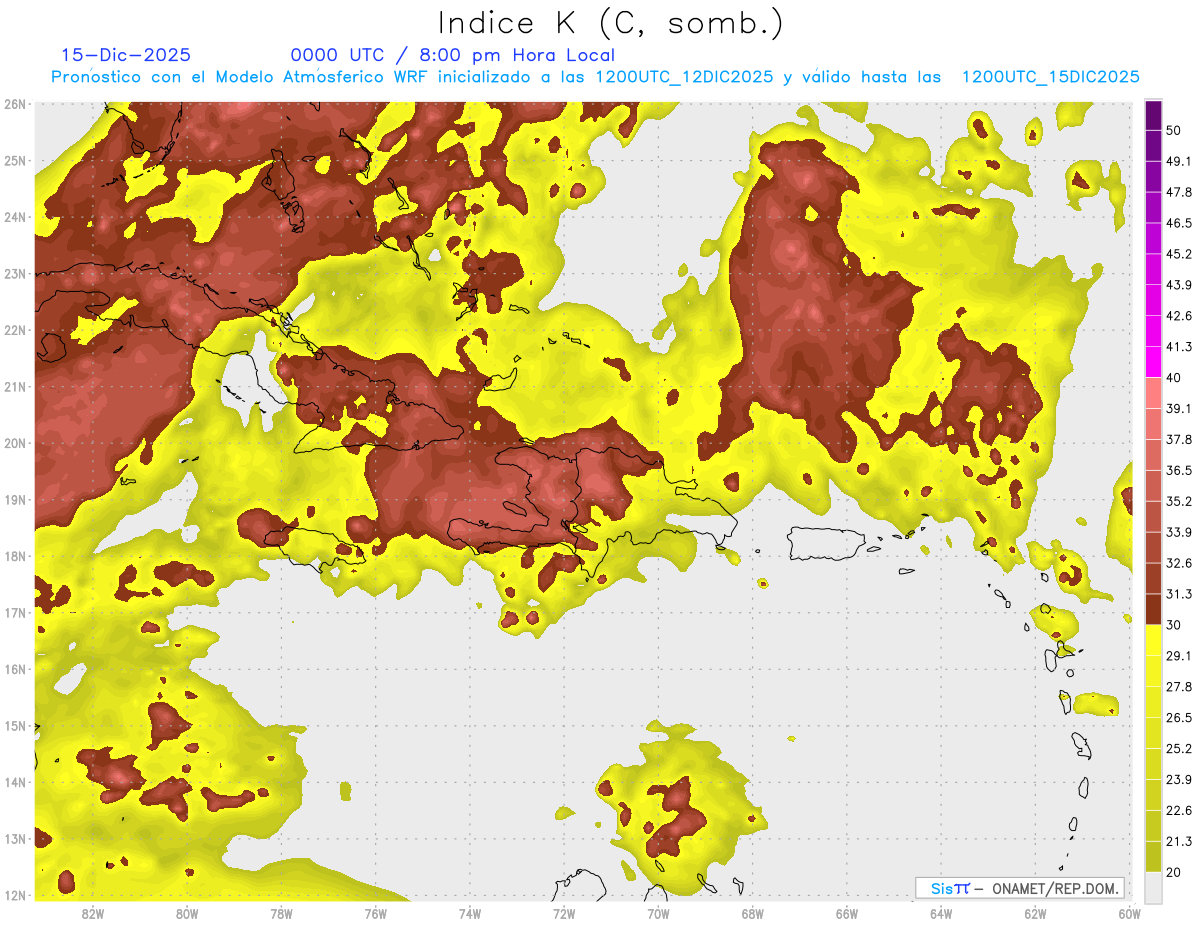1200x927 pixels.
Task: Click the latitude label "17N"
Action: coord(15,613)
